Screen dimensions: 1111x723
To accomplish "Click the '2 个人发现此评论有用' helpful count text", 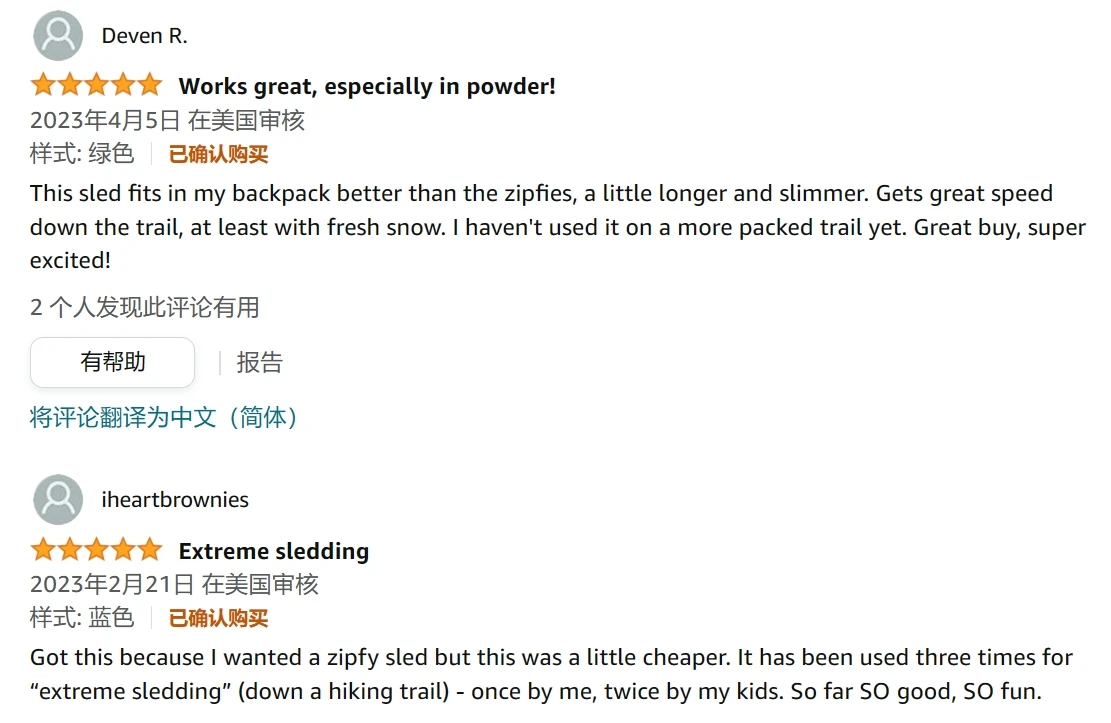I will click(145, 307).
